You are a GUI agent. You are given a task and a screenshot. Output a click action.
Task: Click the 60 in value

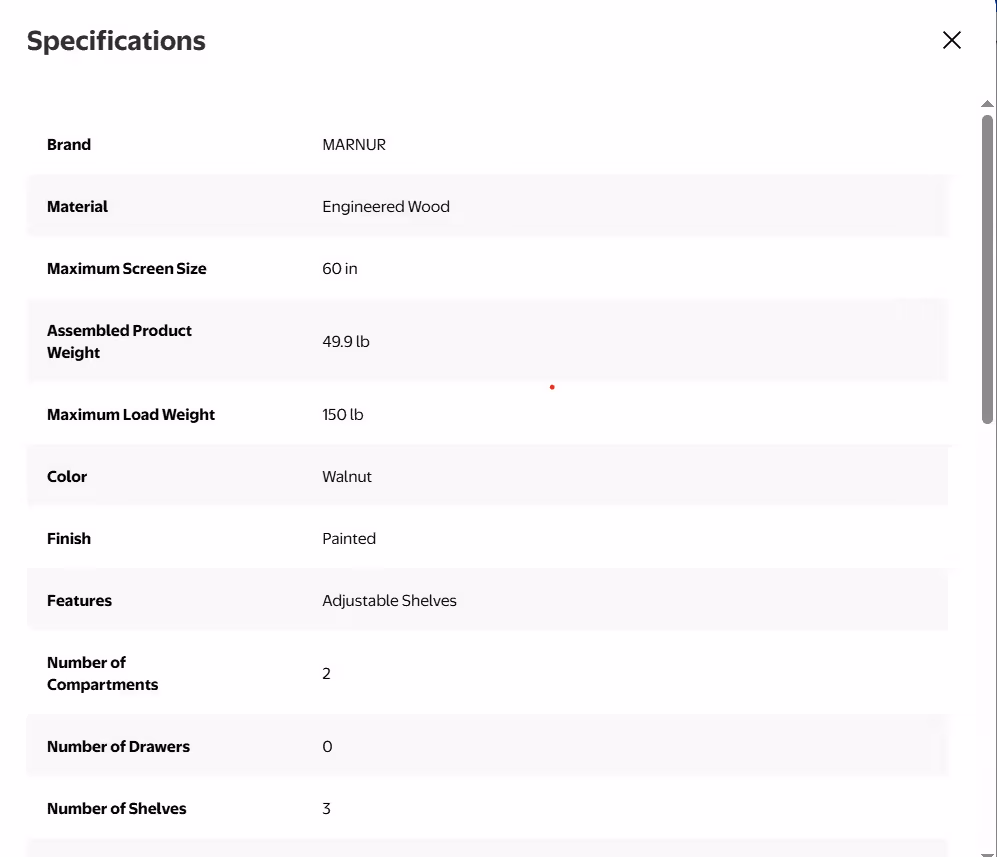click(x=340, y=268)
